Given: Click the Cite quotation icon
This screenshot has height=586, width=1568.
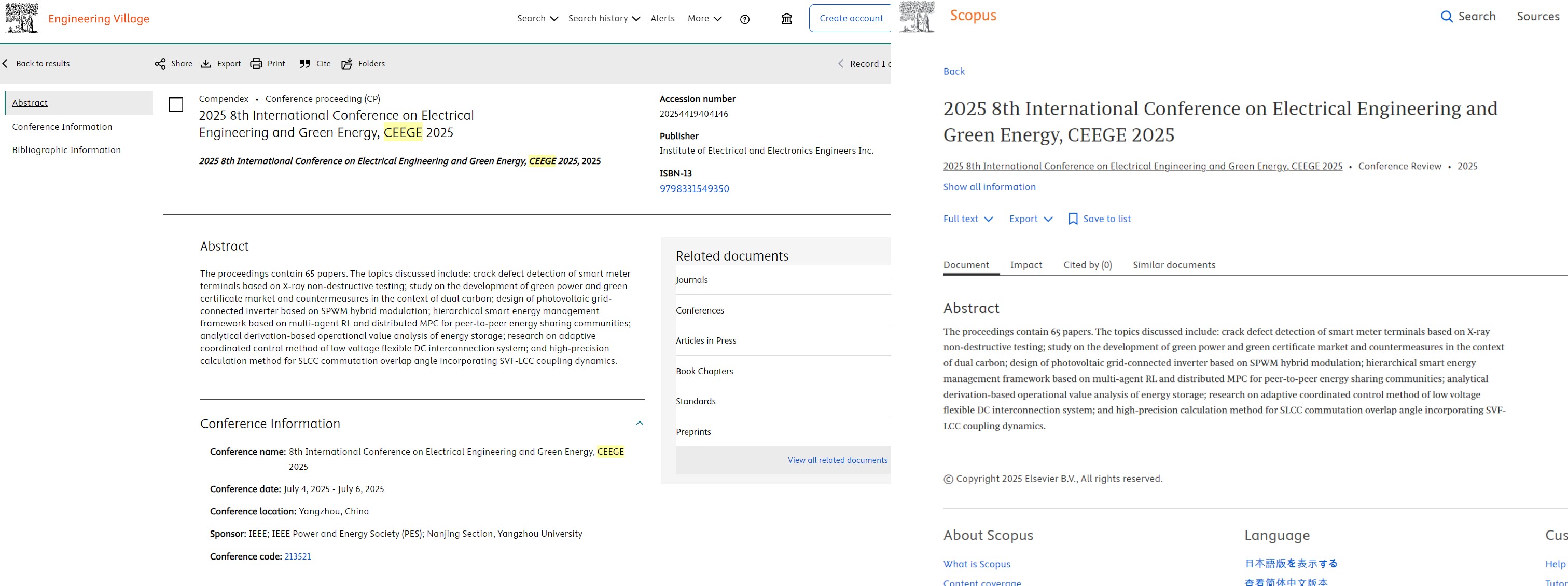Looking at the screenshot, I should (x=305, y=64).
